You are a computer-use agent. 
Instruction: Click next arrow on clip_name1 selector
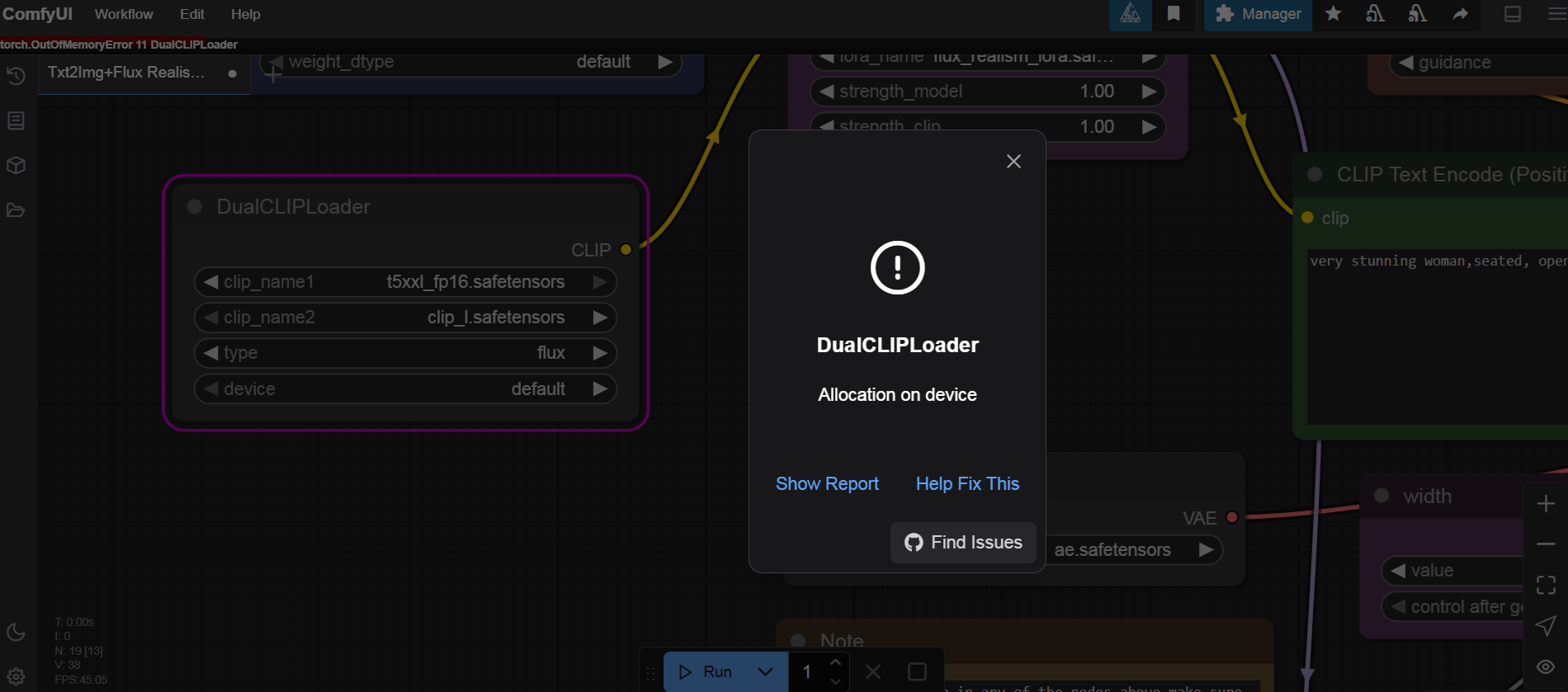point(600,282)
